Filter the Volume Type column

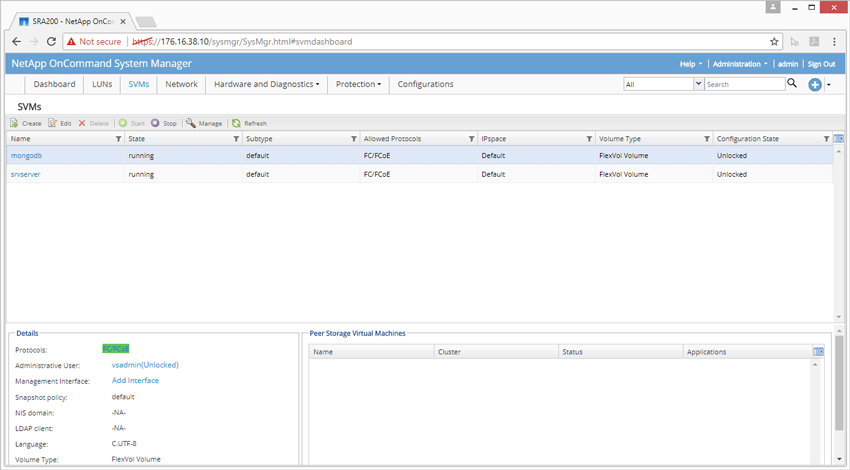(x=707, y=139)
